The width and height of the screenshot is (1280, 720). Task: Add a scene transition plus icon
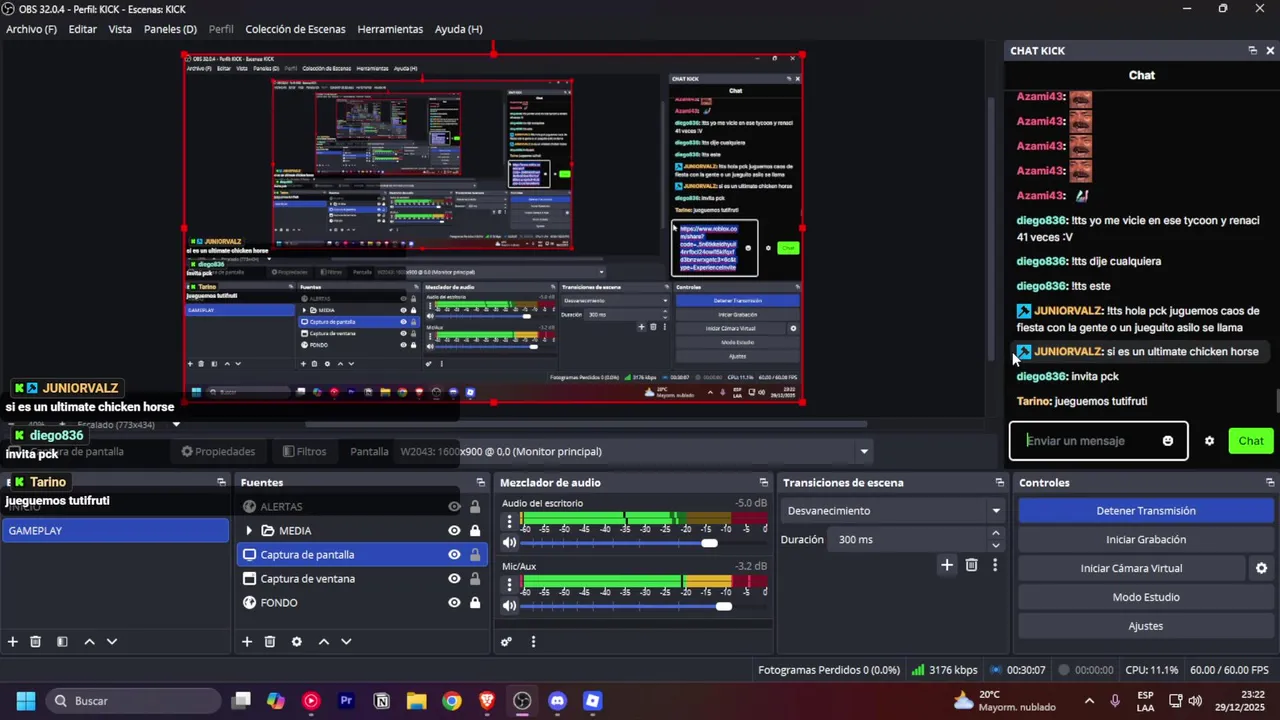(947, 565)
